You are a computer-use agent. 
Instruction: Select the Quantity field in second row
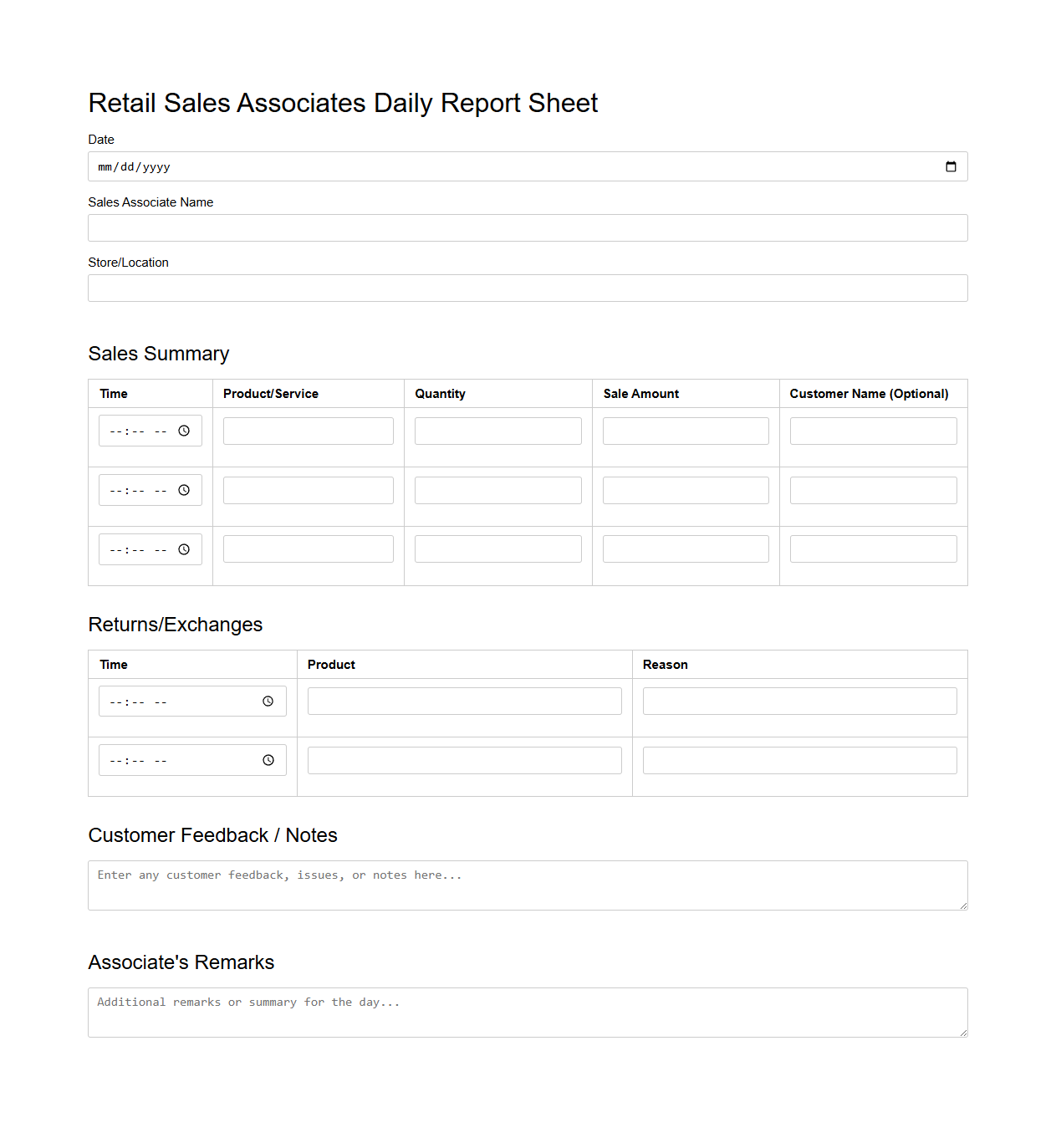[497, 490]
